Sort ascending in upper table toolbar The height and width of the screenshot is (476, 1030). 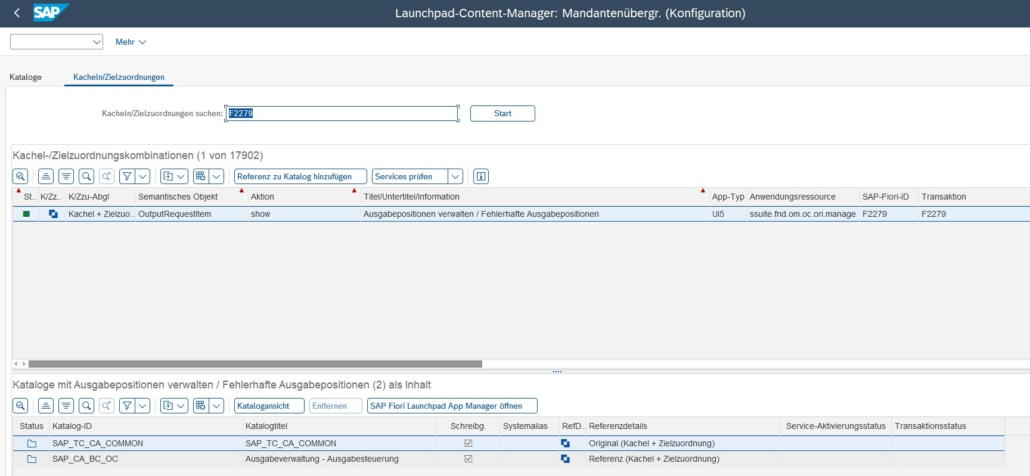click(x=46, y=176)
